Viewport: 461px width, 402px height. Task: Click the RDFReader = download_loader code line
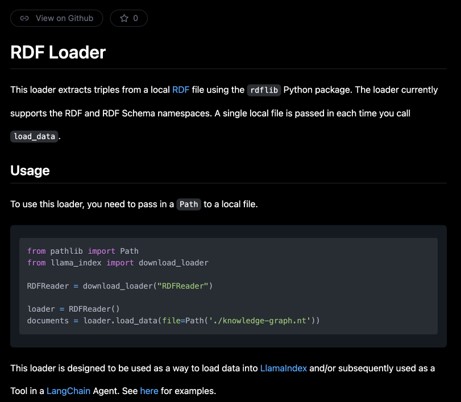click(x=120, y=286)
